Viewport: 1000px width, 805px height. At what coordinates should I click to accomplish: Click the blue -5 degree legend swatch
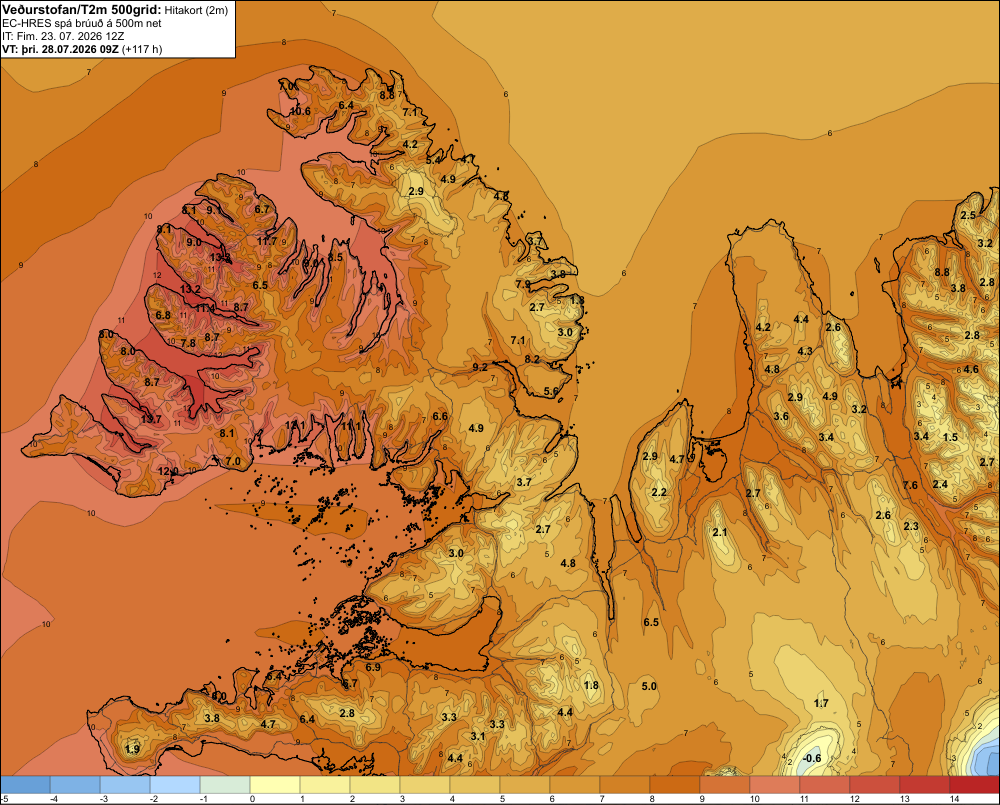[x=26, y=785]
